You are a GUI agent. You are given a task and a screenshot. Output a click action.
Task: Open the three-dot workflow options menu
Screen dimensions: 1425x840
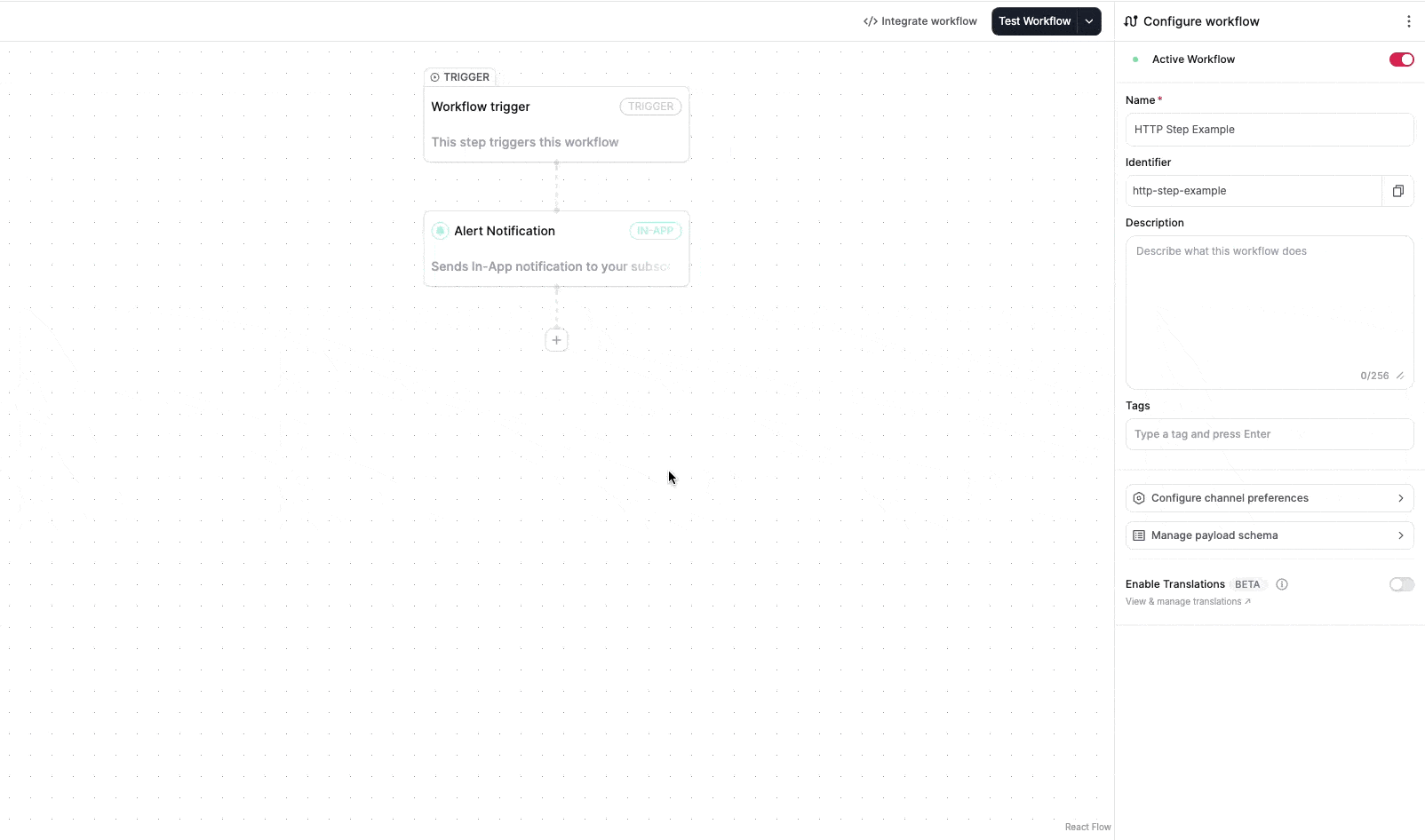[1408, 20]
